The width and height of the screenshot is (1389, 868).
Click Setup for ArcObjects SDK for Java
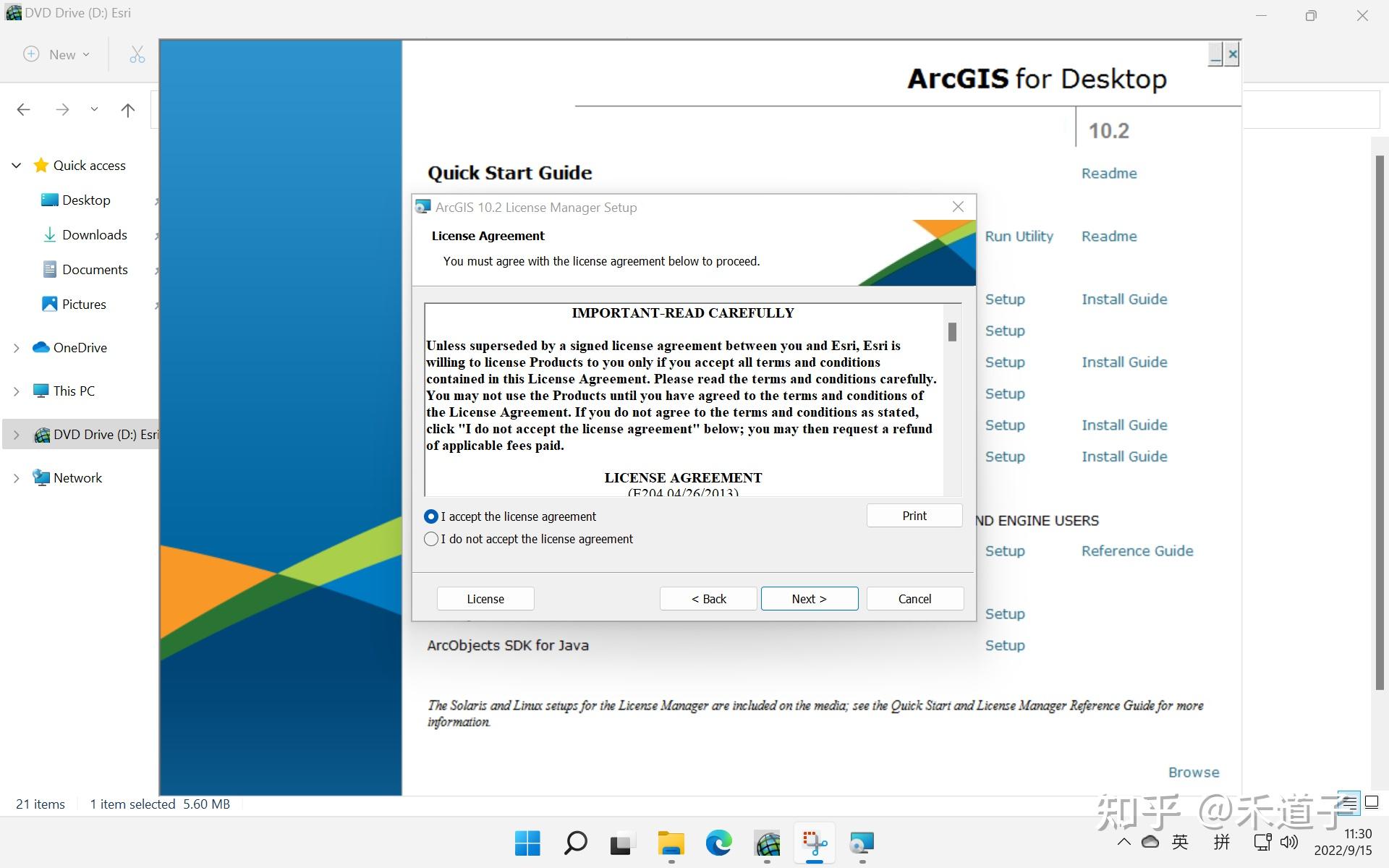(x=1005, y=645)
